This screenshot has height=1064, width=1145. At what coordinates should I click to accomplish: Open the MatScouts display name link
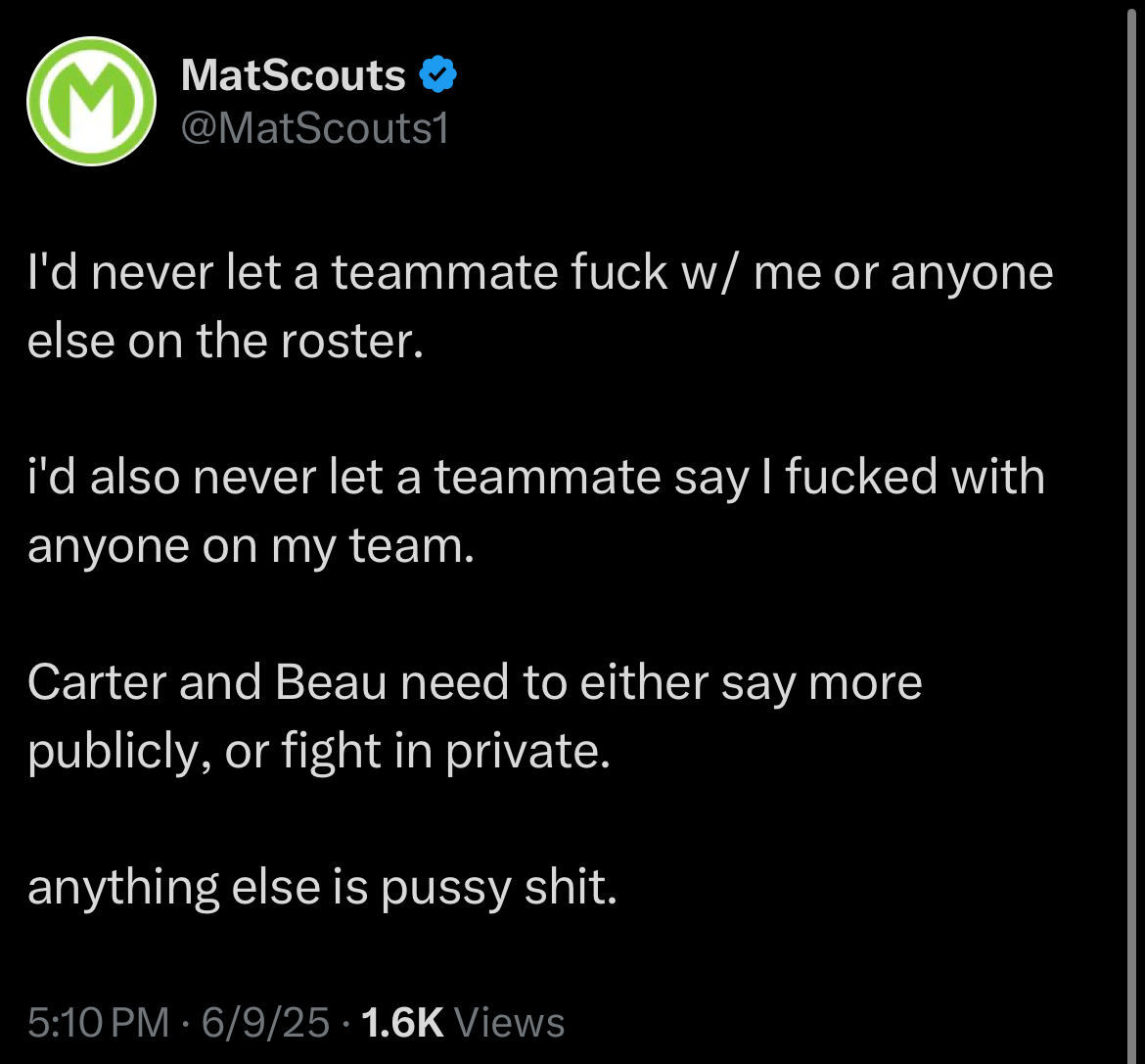tap(293, 74)
